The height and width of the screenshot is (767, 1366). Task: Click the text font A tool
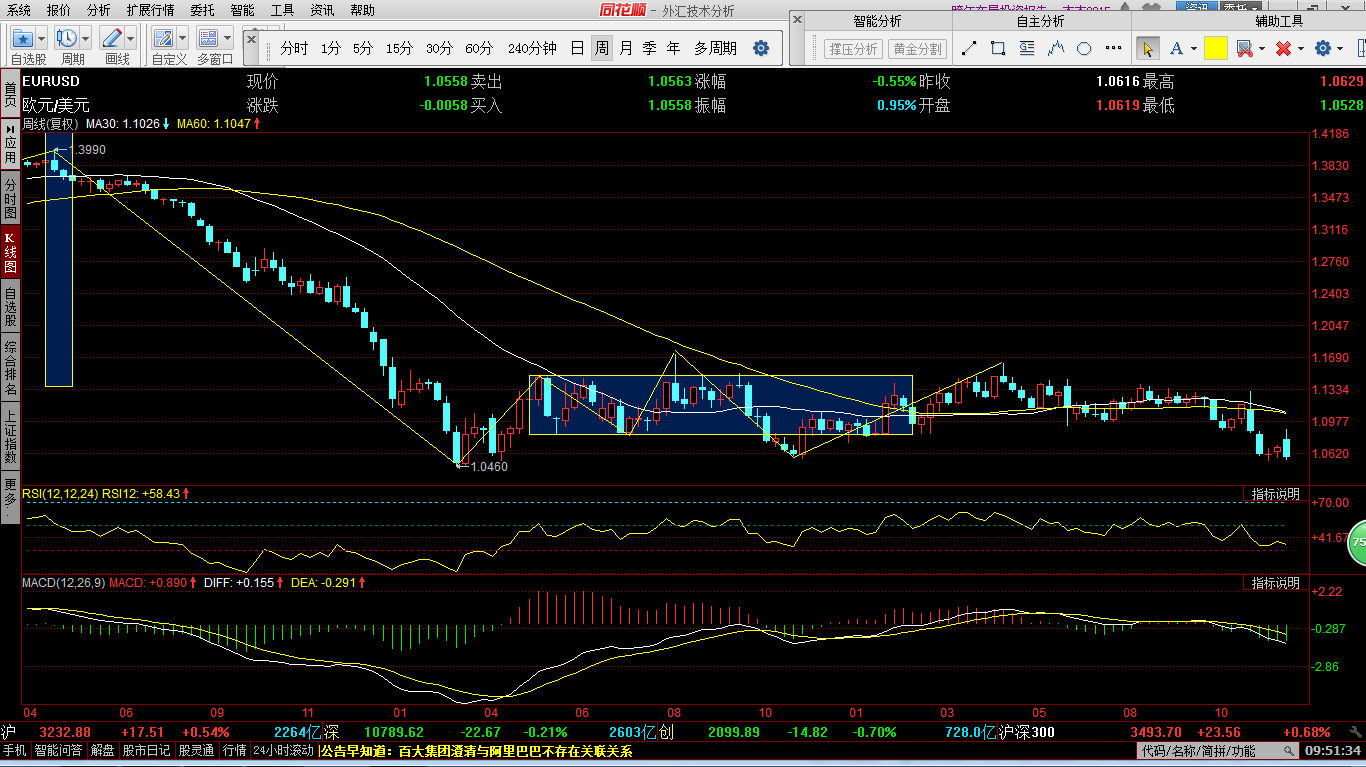click(1176, 48)
